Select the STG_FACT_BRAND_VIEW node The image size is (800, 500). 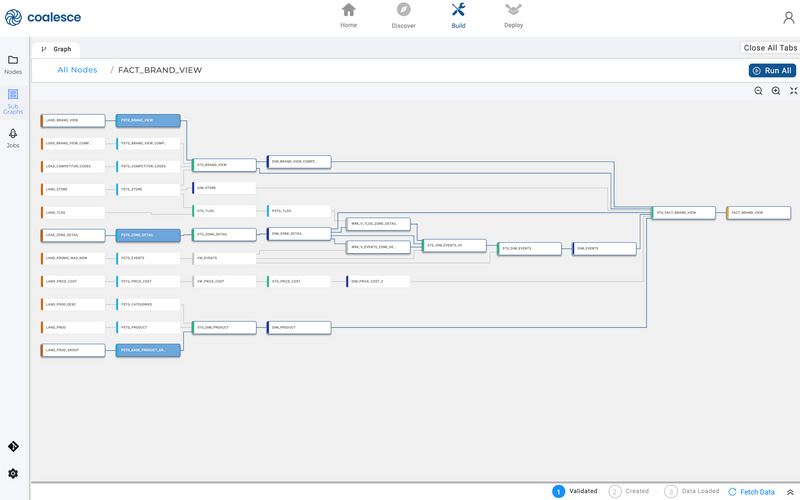click(684, 213)
